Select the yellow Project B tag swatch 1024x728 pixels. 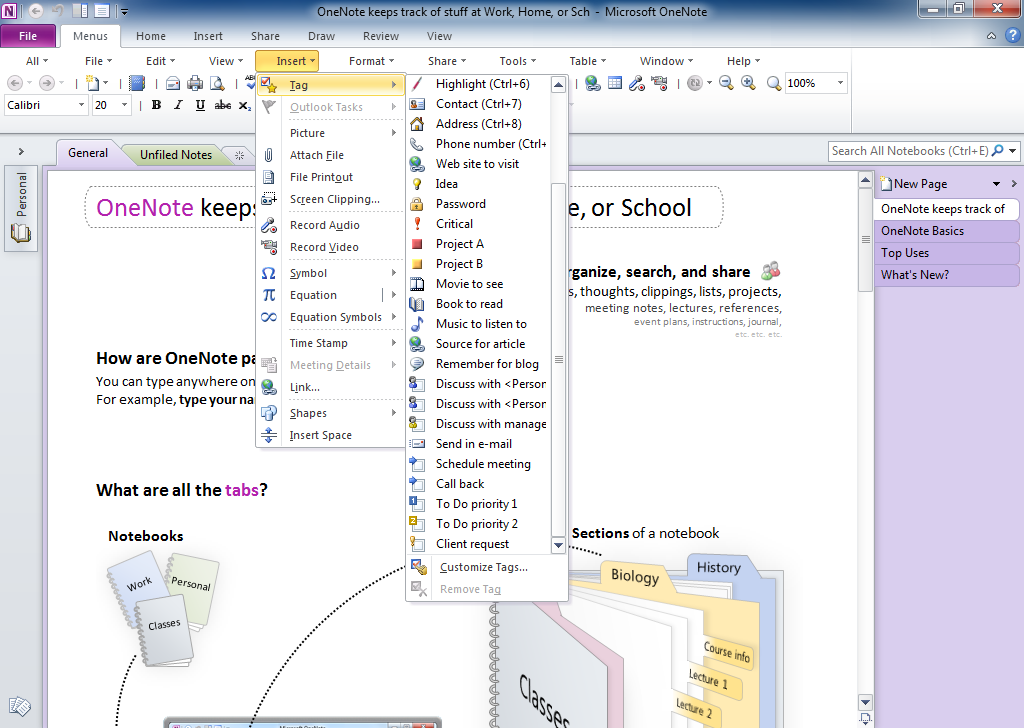(417, 264)
